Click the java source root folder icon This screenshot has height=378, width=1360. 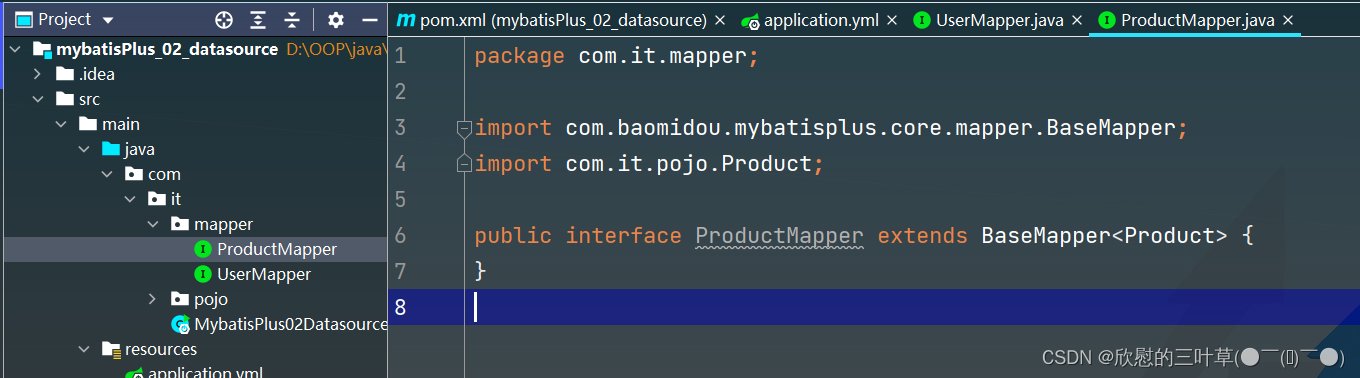coord(111,149)
